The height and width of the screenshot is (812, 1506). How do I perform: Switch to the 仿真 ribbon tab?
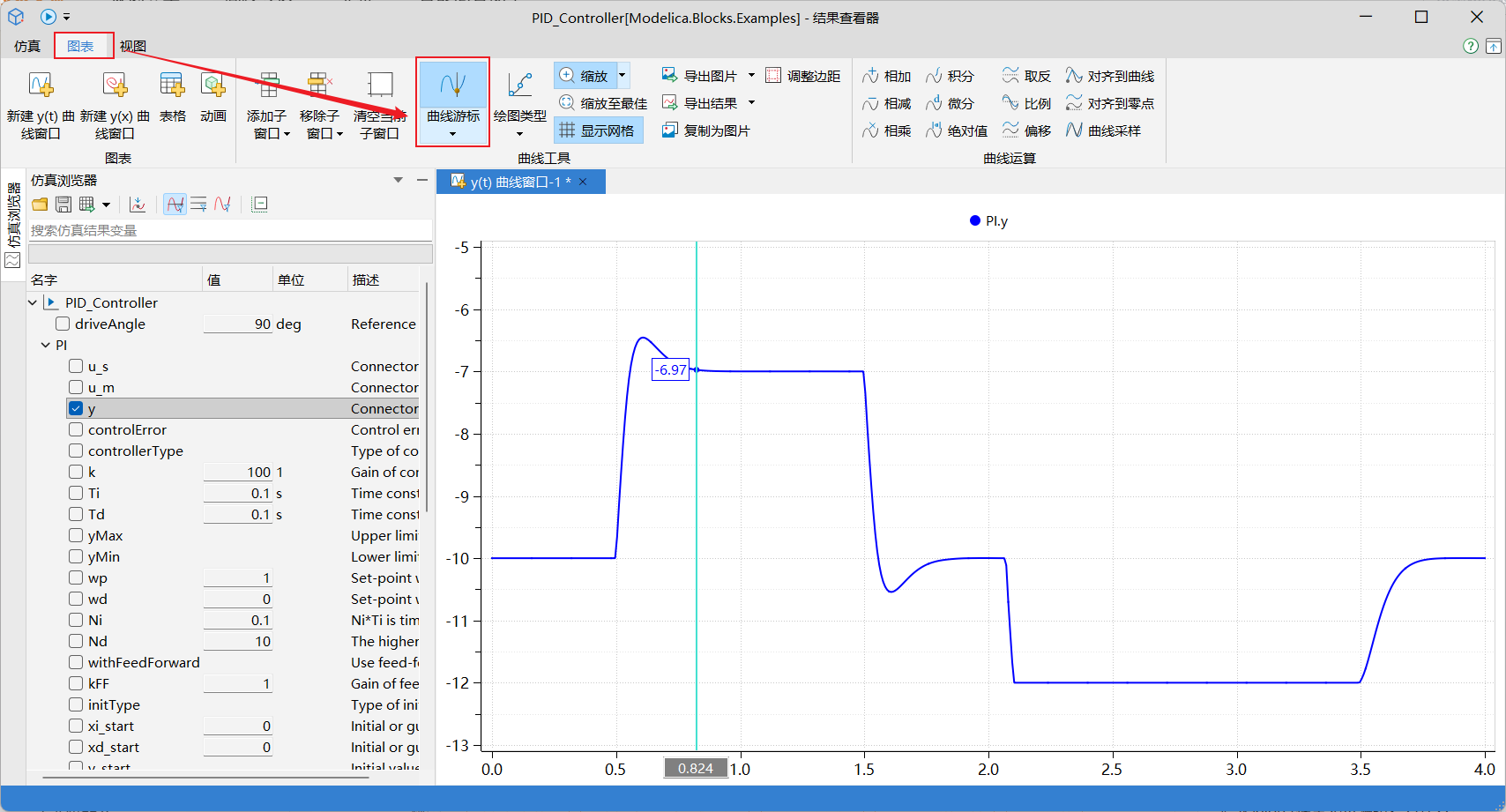pyautogui.click(x=27, y=46)
